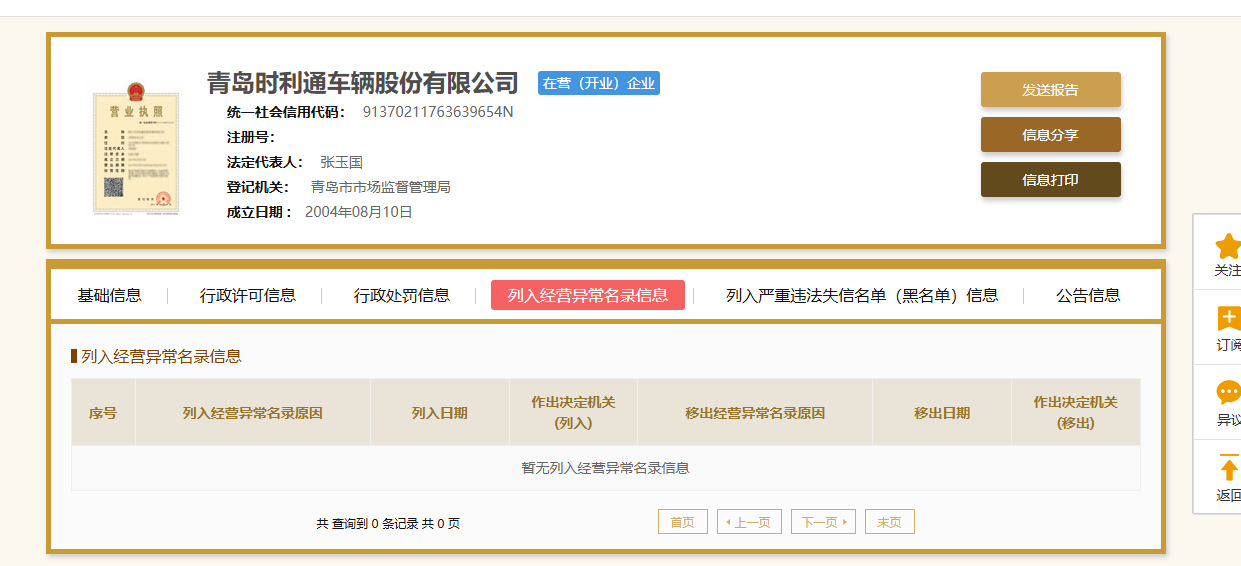Click the 统一社会信用代码 label

click(x=286, y=111)
